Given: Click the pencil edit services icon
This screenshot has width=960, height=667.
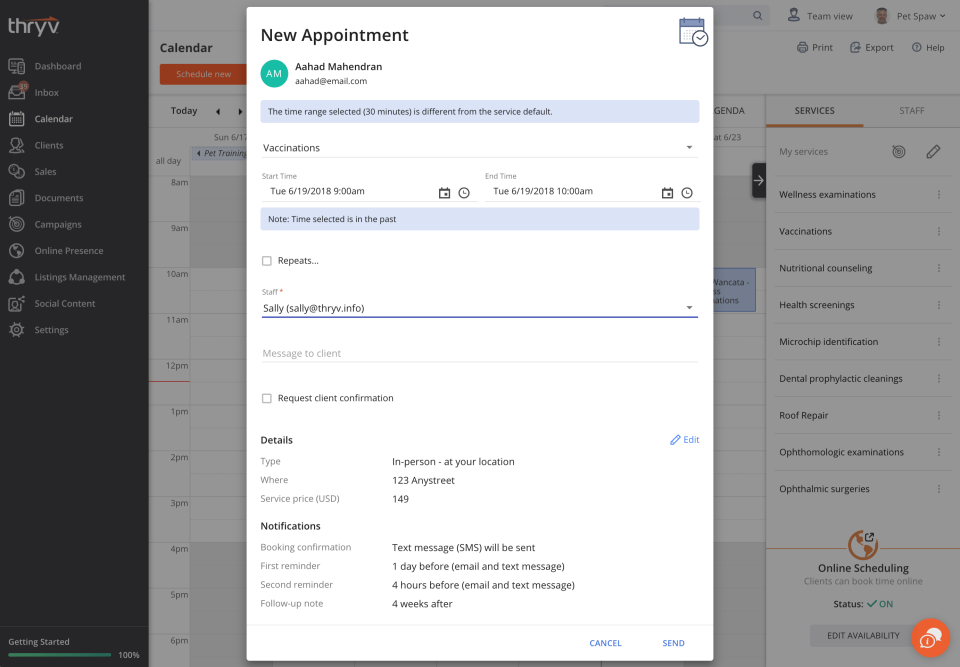Looking at the screenshot, I should [x=933, y=152].
